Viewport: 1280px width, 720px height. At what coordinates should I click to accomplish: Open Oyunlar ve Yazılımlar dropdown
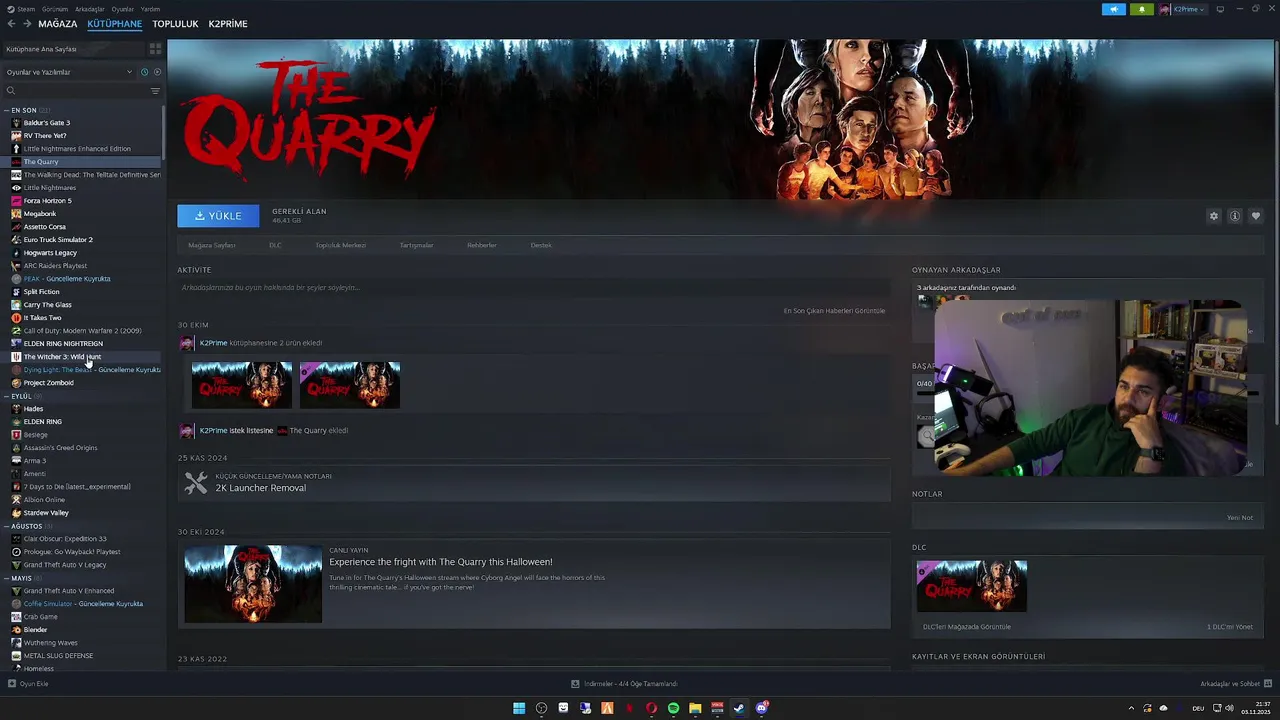(69, 72)
